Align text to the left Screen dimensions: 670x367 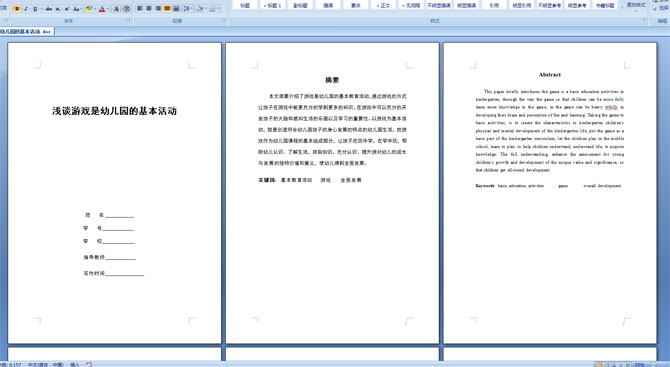point(139,8)
